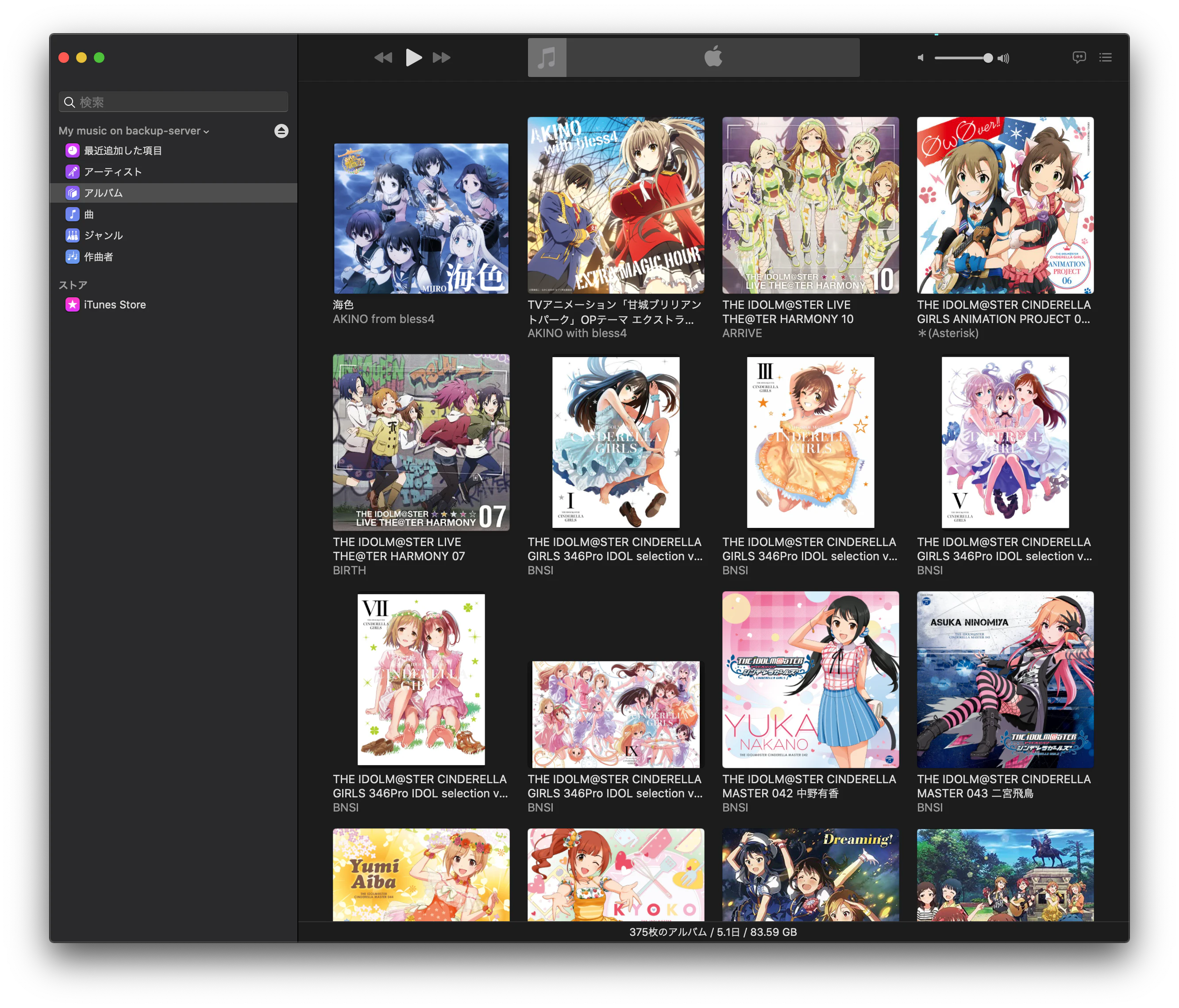
Task: Open the 346Pro IDOL selection III cover
Action: click(x=810, y=442)
